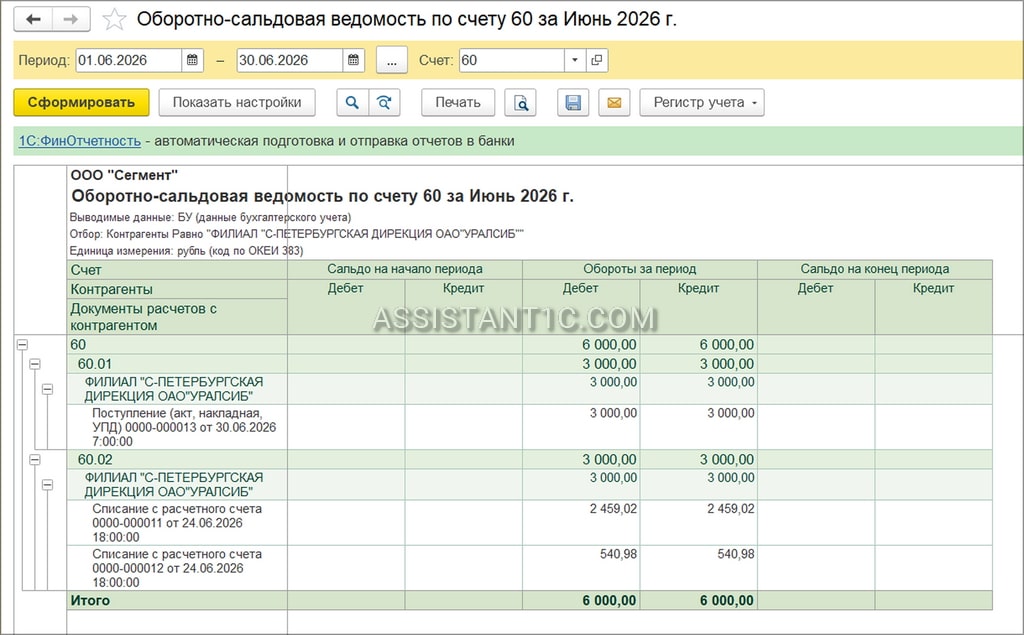Go forward with the right arrow button
The image size is (1024, 635).
(x=71, y=20)
